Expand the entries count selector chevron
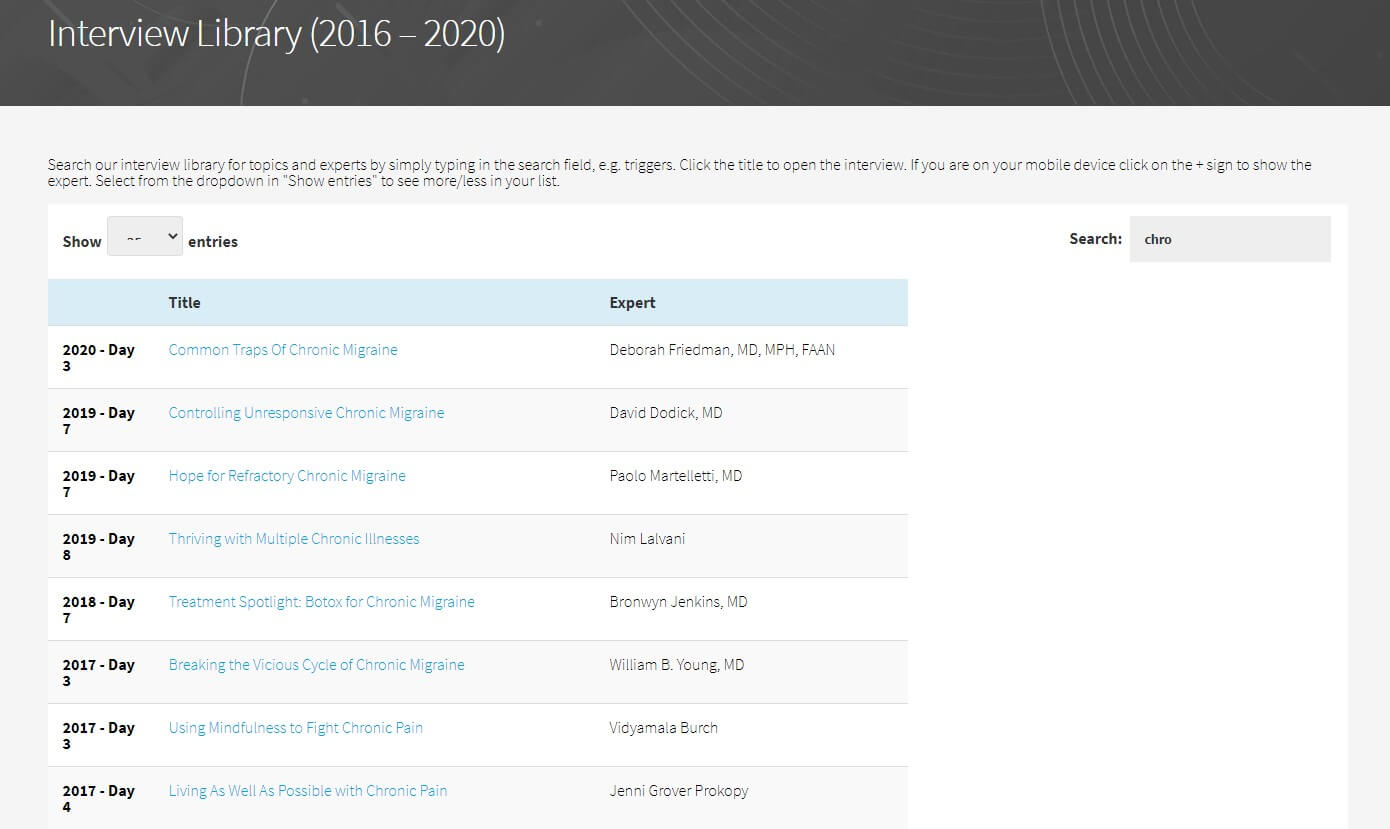 click(171, 236)
